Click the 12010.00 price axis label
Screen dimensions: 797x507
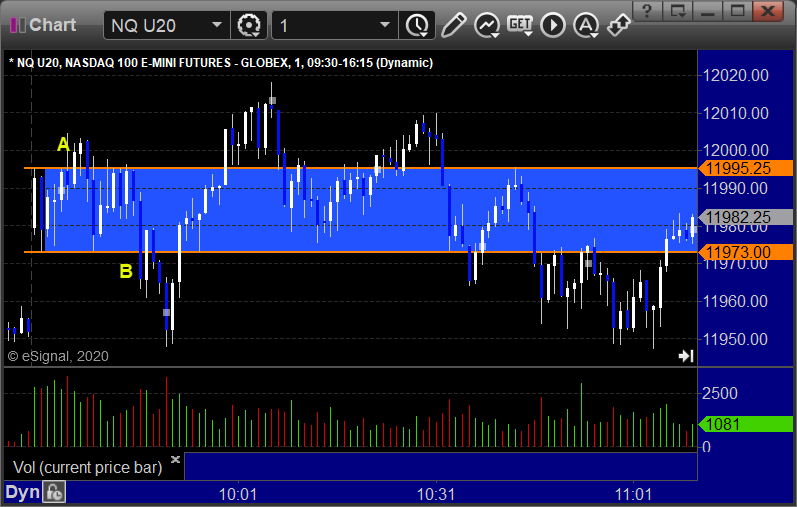pos(735,113)
